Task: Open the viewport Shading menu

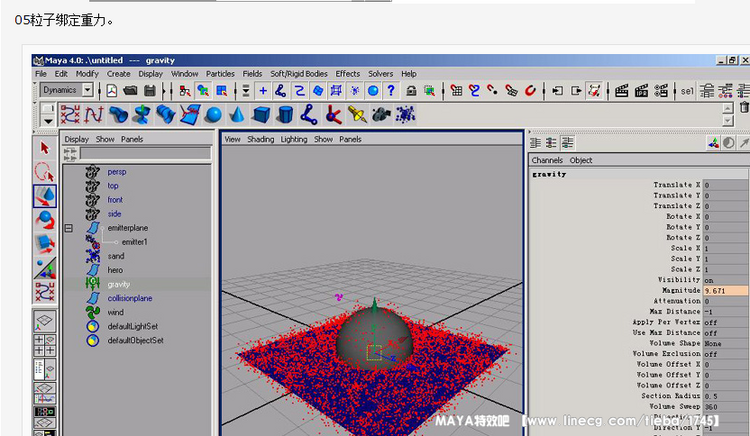Action: 261,139
